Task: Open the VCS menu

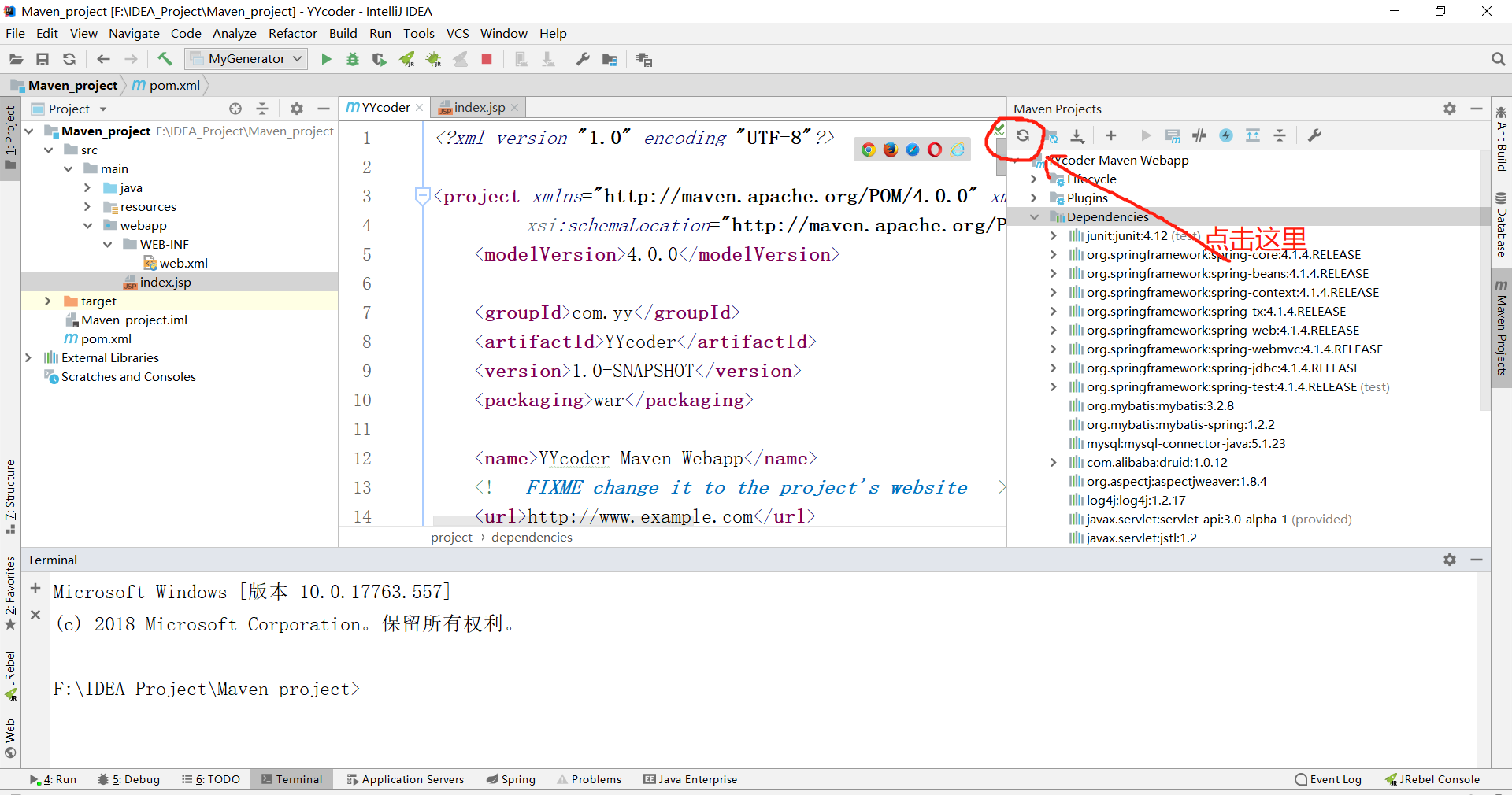Action: click(x=458, y=33)
